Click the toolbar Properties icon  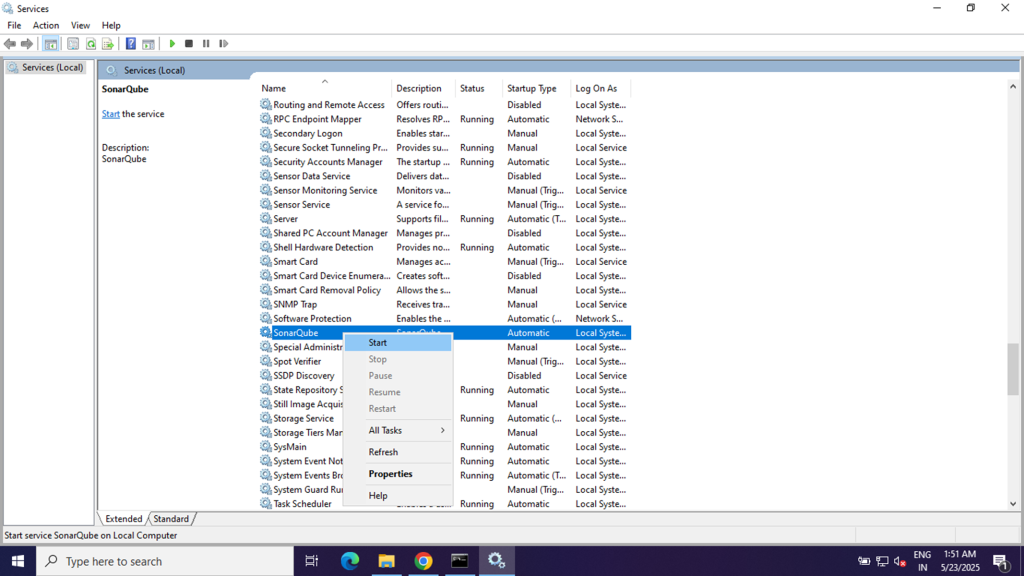coord(73,44)
